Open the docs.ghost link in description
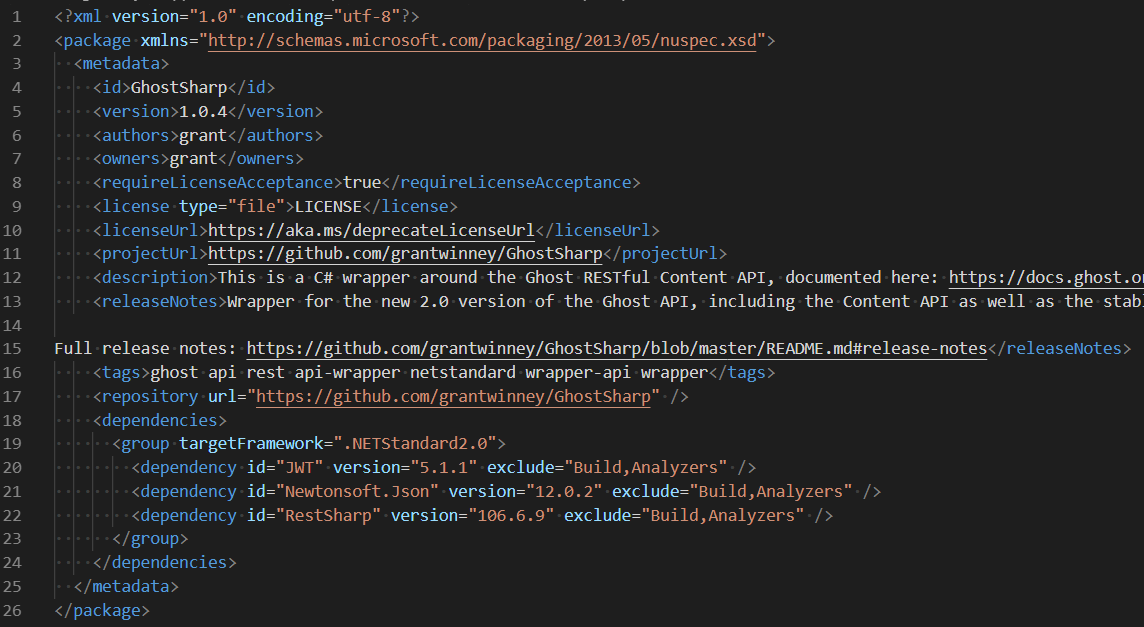Viewport: 1144px width, 627px height. coord(1046,278)
